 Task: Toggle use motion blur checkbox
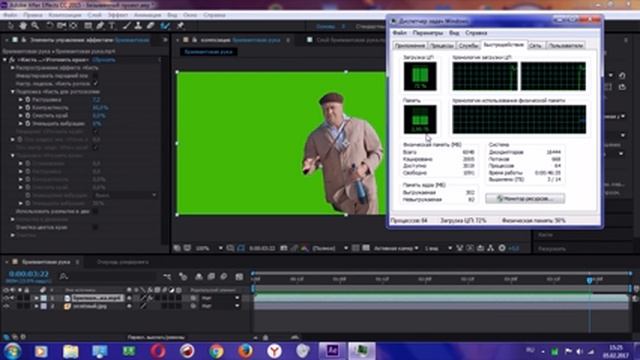click(x=95, y=211)
